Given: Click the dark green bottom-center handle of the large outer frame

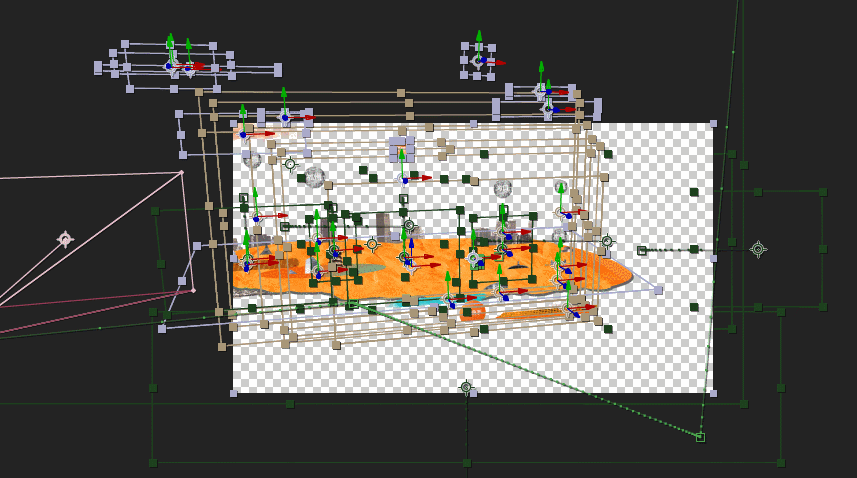Looking at the screenshot, I should click(467, 463).
